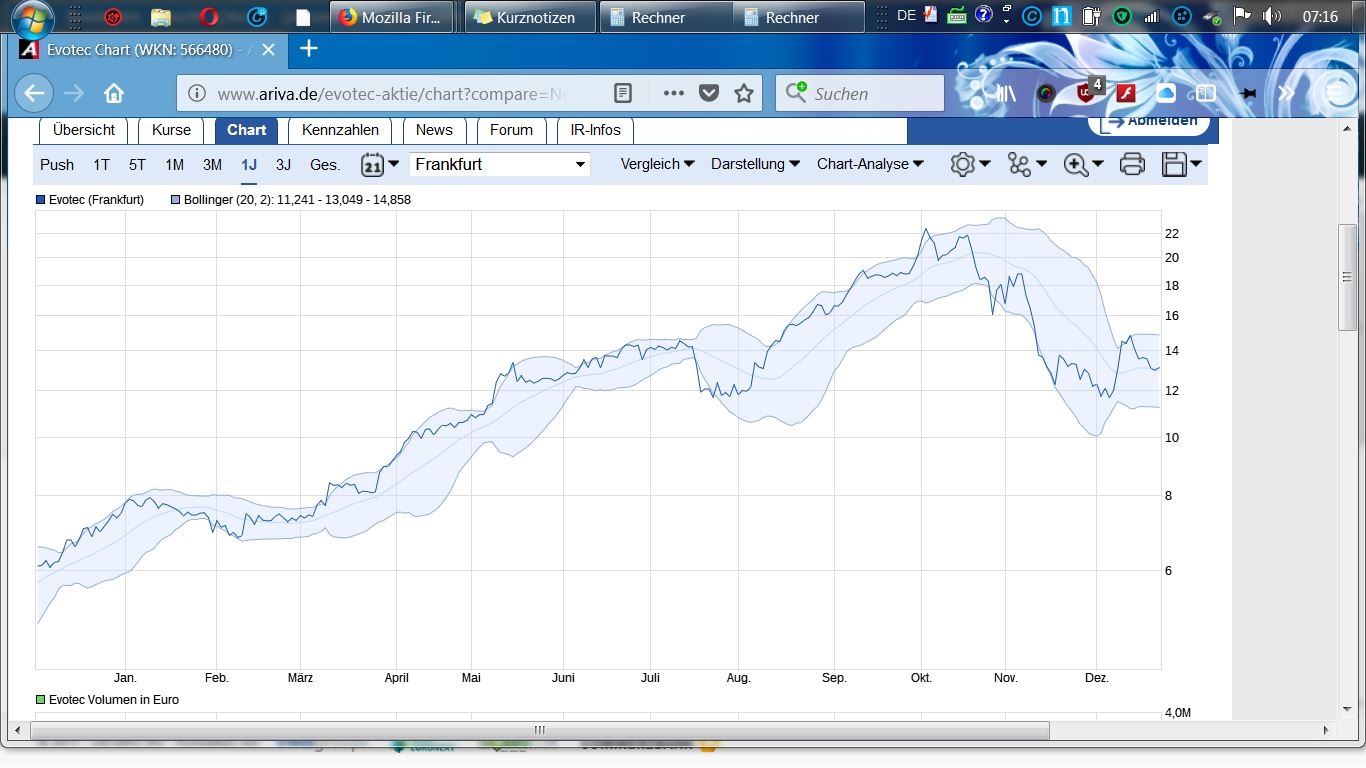
Task: Click the Evotec (Frankfurt) legend square
Action: [x=40, y=199]
